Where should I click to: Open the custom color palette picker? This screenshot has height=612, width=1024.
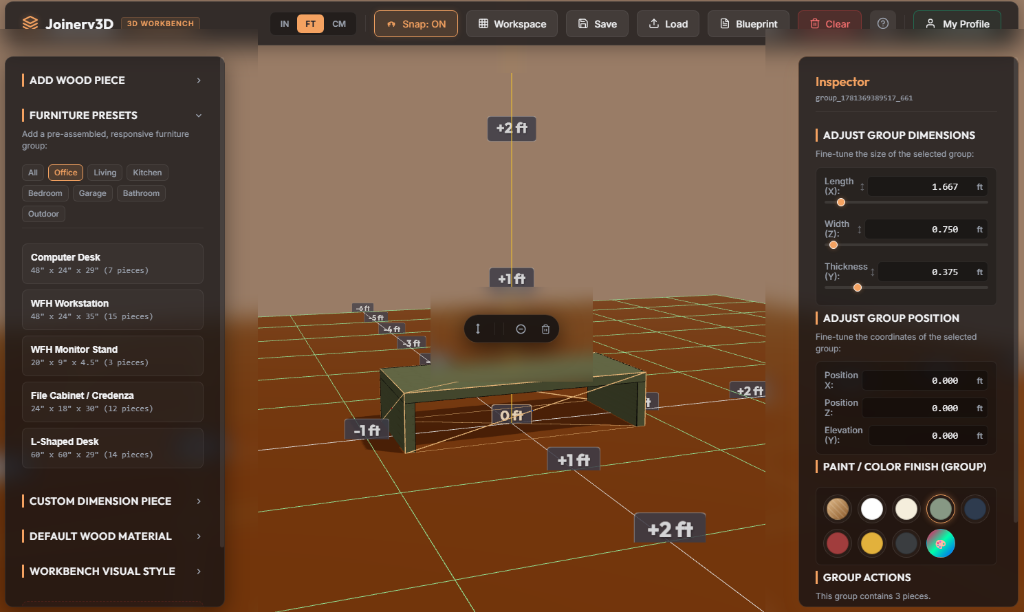pyautogui.click(x=940, y=543)
